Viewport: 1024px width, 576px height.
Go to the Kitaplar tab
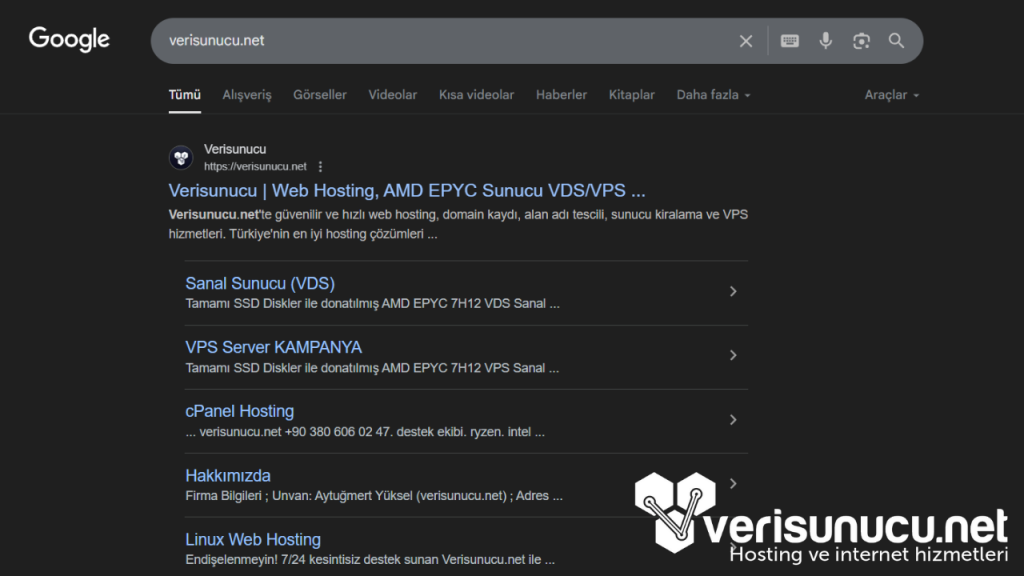[x=631, y=95]
